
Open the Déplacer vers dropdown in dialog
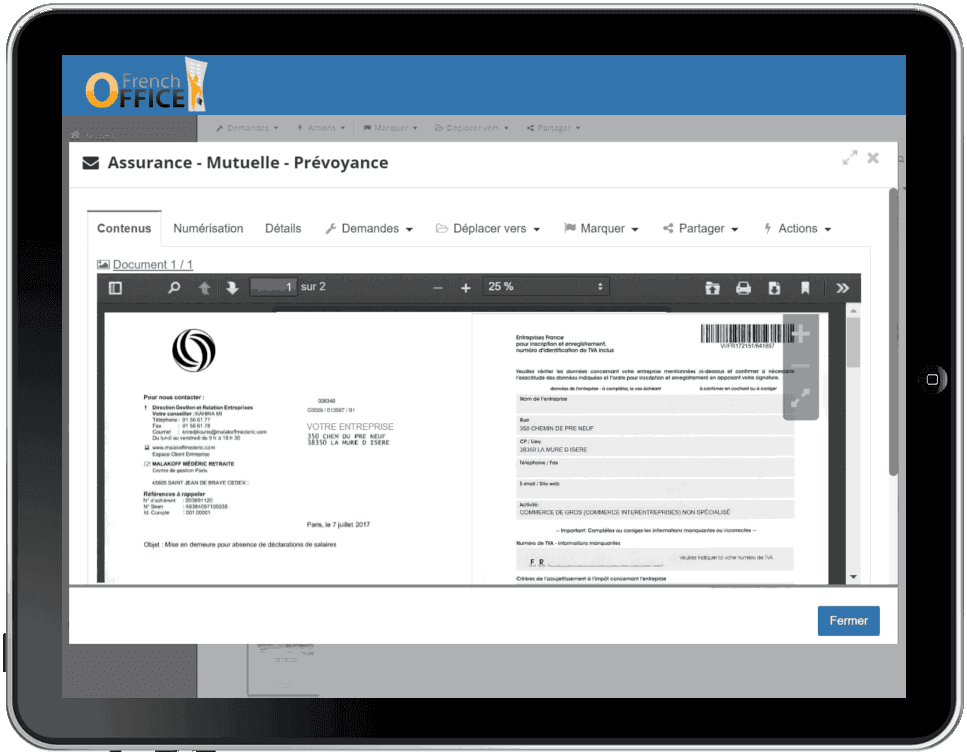tap(488, 228)
